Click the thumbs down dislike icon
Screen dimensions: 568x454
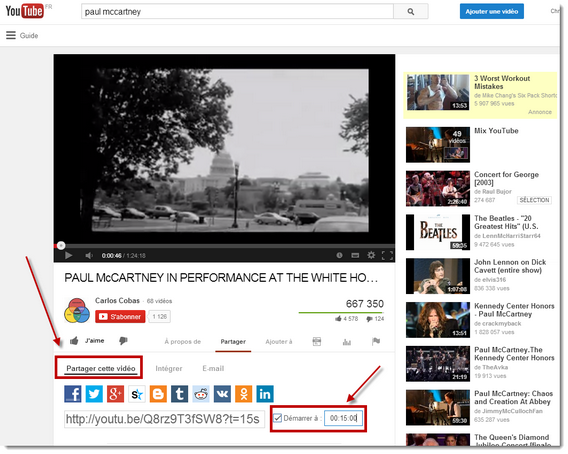123,341
